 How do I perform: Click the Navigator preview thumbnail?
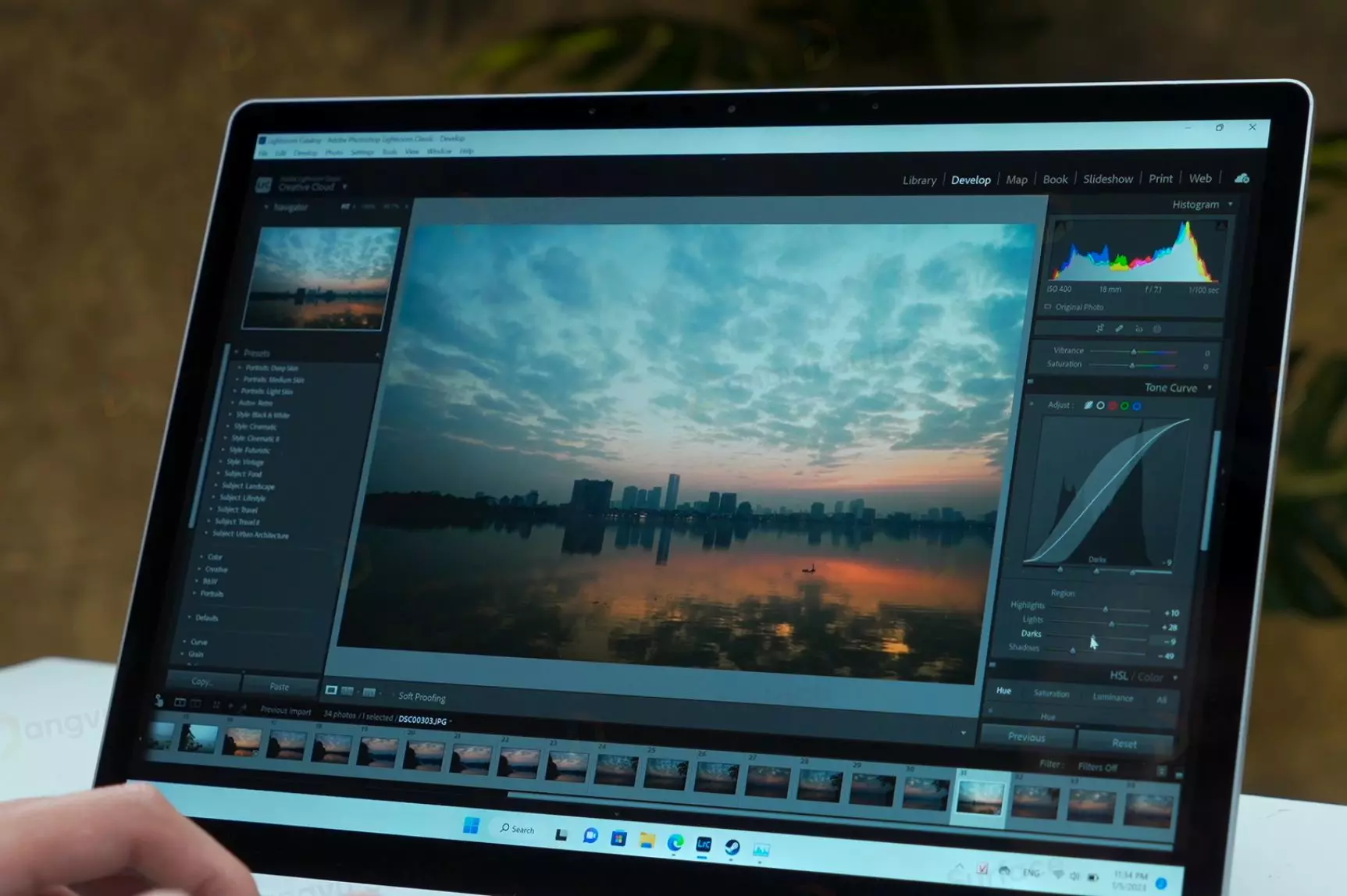[x=321, y=277]
